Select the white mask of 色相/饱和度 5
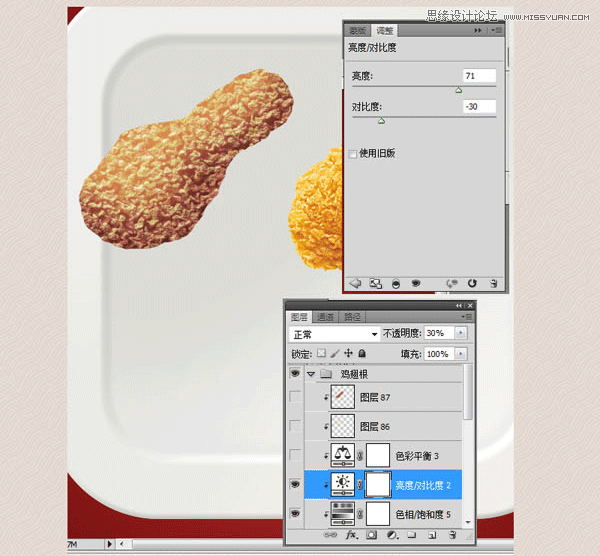 [378, 514]
